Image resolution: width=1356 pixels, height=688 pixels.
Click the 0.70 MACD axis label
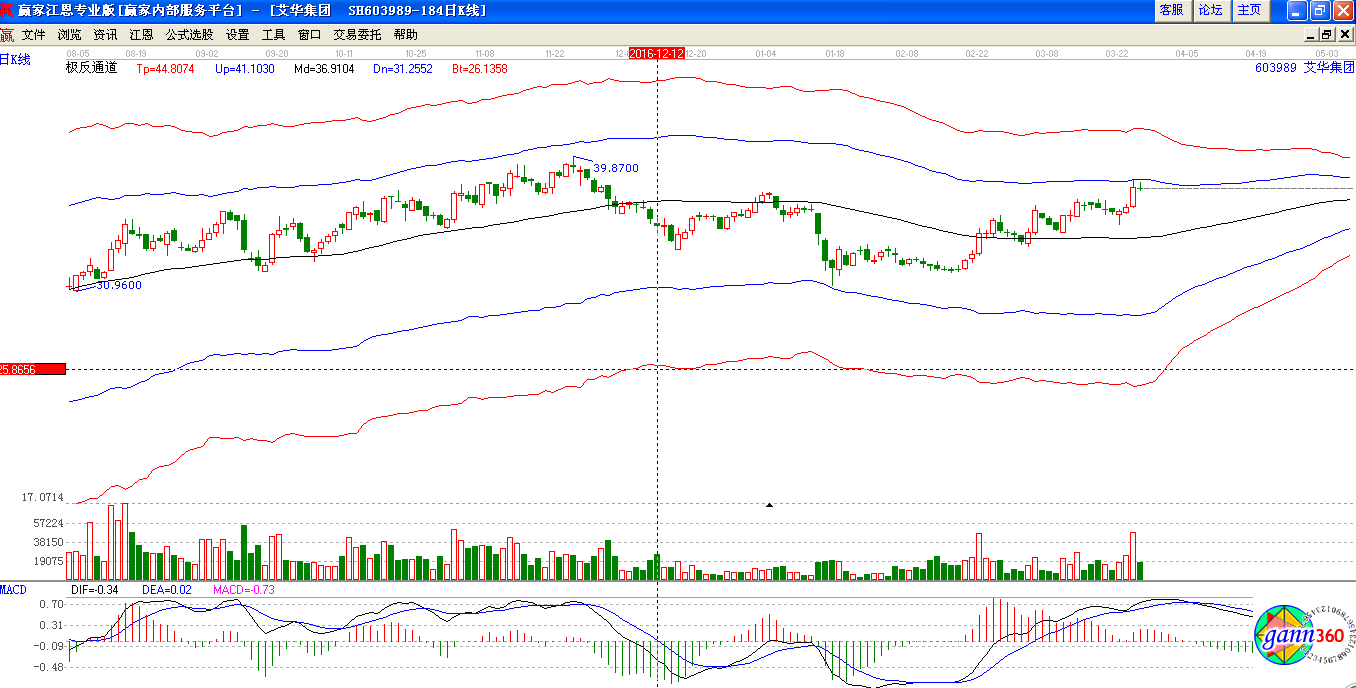tap(51, 605)
